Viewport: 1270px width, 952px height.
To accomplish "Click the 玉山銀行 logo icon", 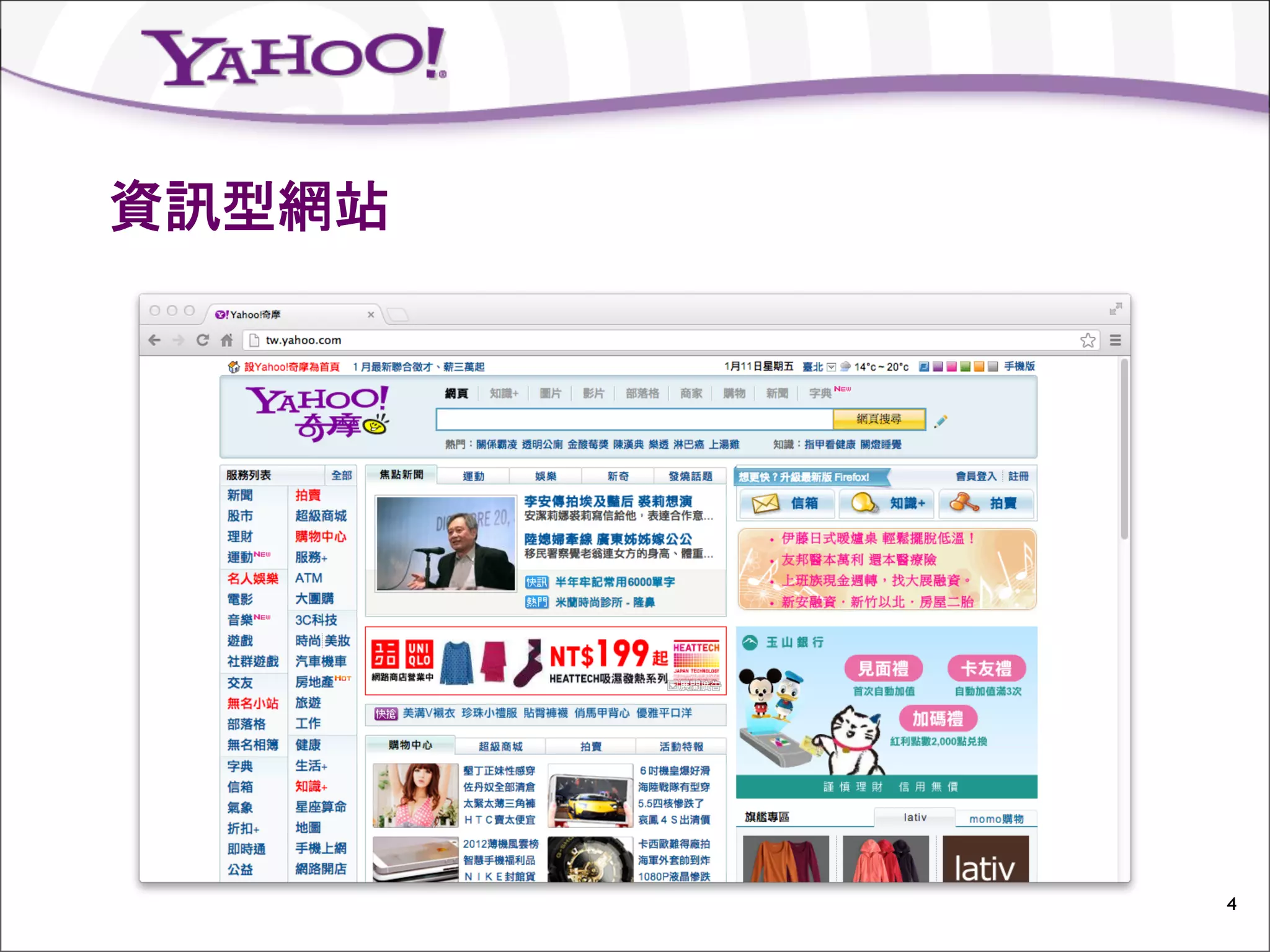I will tap(750, 642).
